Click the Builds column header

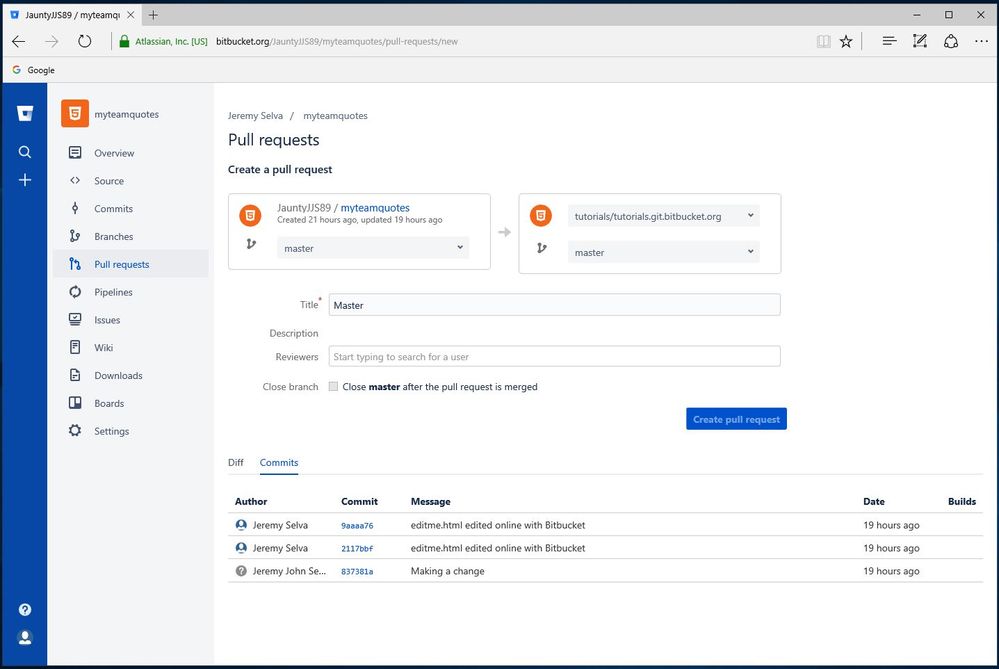tap(962, 501)
